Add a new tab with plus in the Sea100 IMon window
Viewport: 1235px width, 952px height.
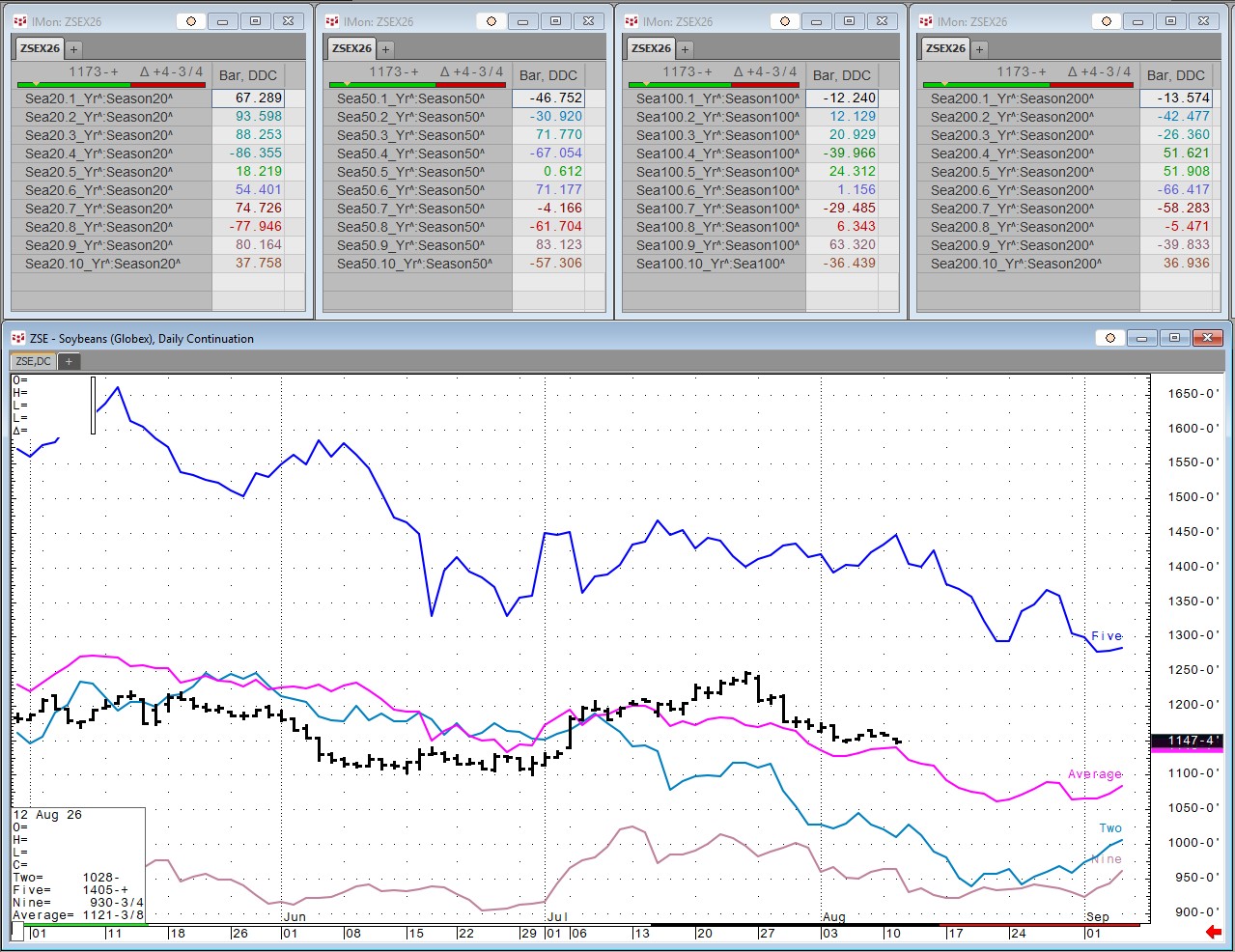pyautogui.click(x=685, y=48)
